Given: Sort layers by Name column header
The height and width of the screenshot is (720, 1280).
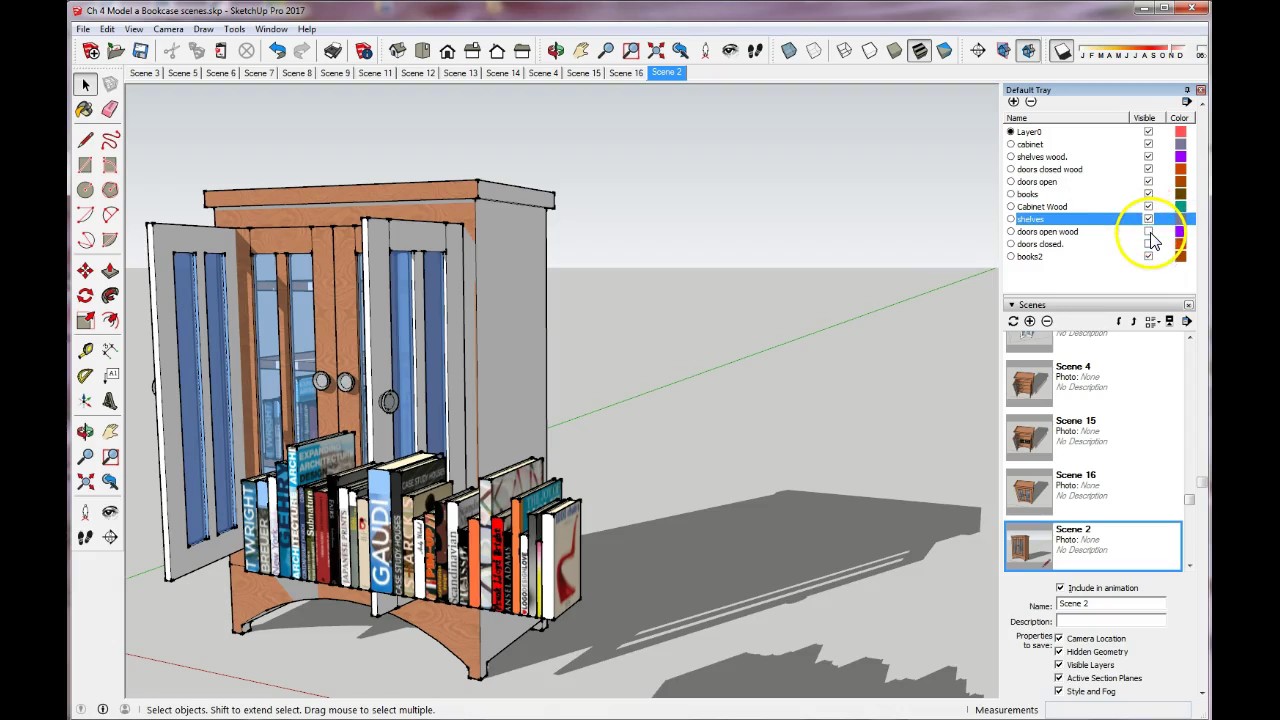Looking at the screenshot, I should tap(1066, 118).
